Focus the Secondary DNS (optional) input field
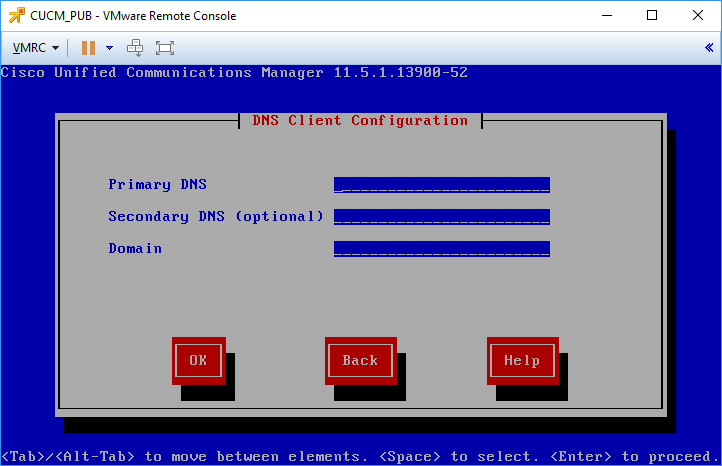This screenshot has width=722, height=466. click(442, 216)
